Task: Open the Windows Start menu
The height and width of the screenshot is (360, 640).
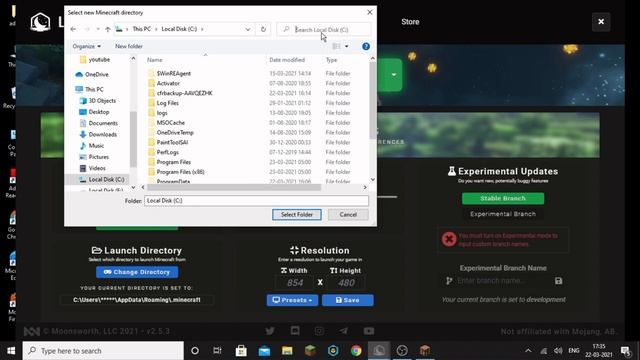Action: [x=11, y=351]
